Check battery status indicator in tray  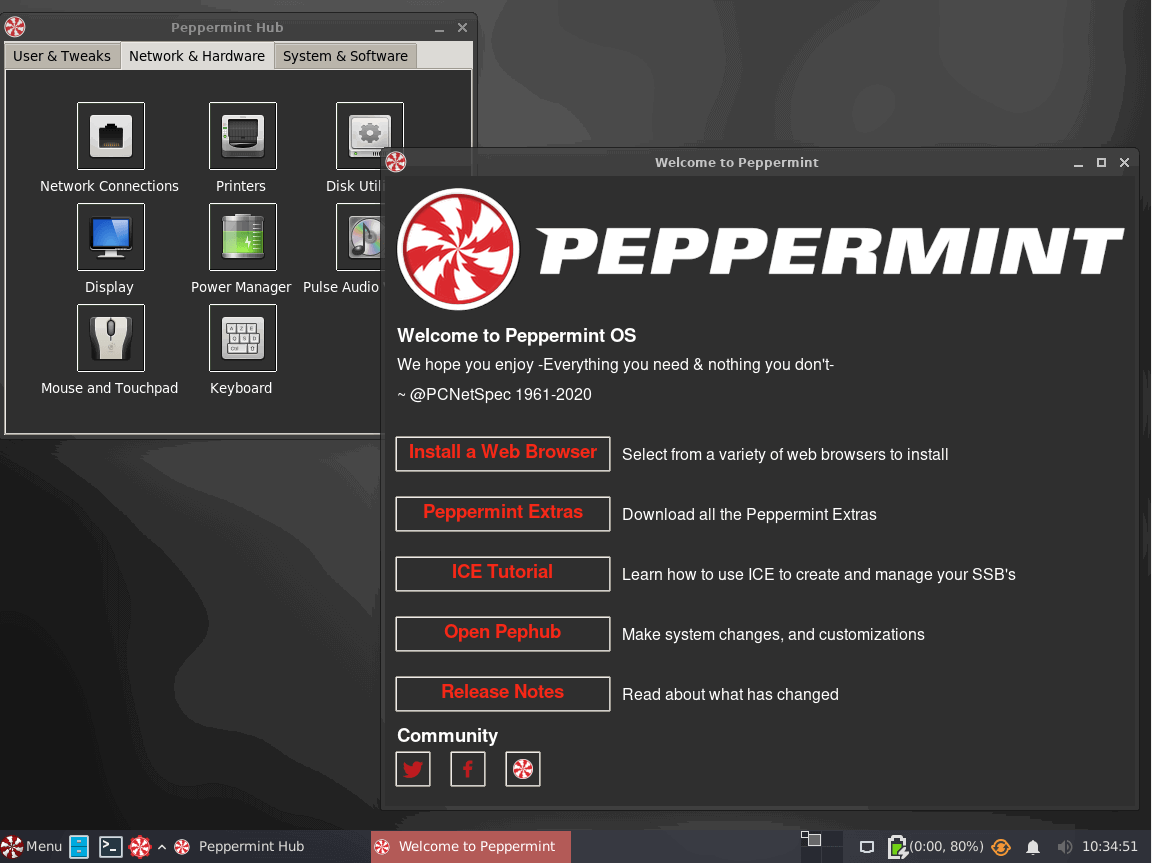pos(935,847)
